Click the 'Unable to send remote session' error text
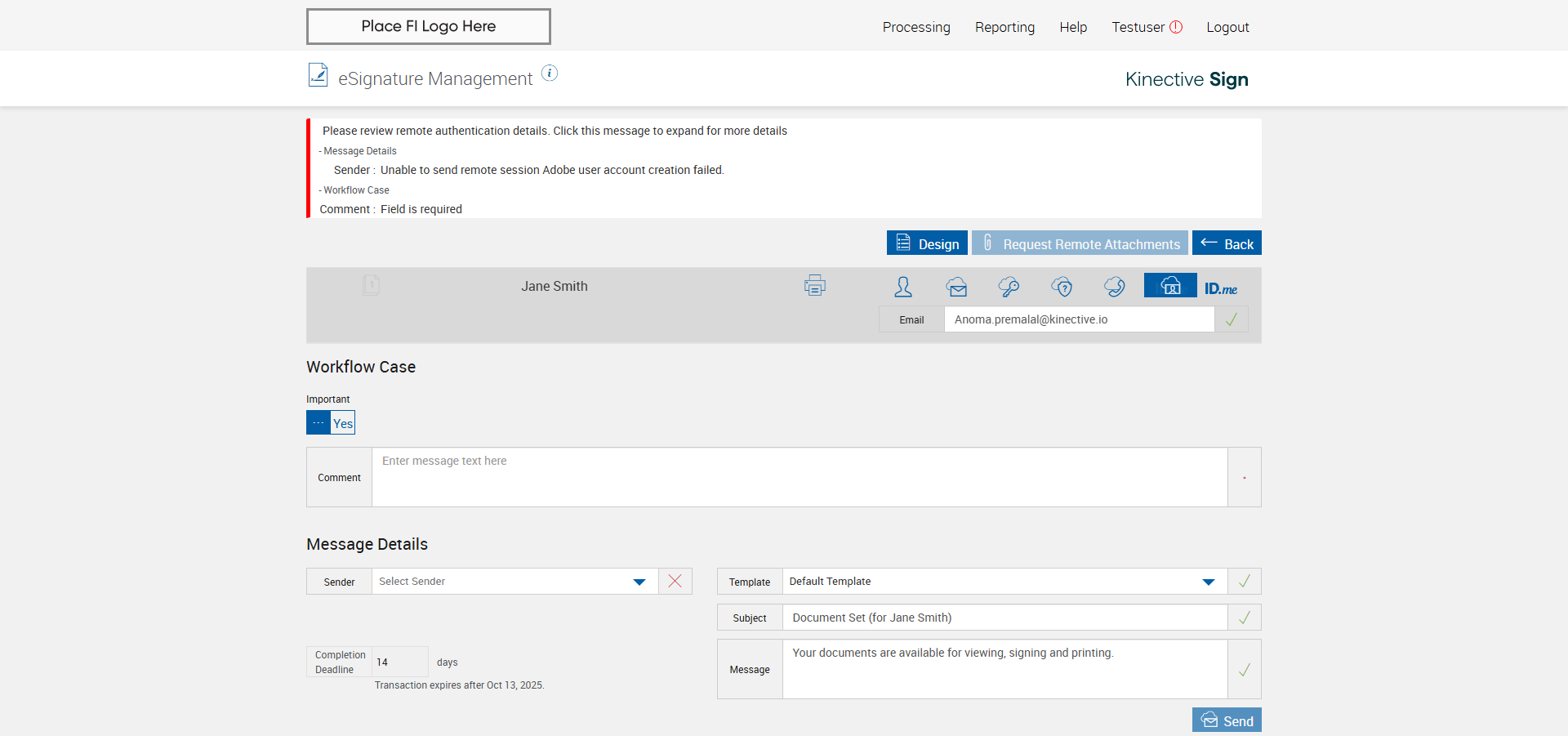Screen dimensions: 1568x736 click(552, 170)
